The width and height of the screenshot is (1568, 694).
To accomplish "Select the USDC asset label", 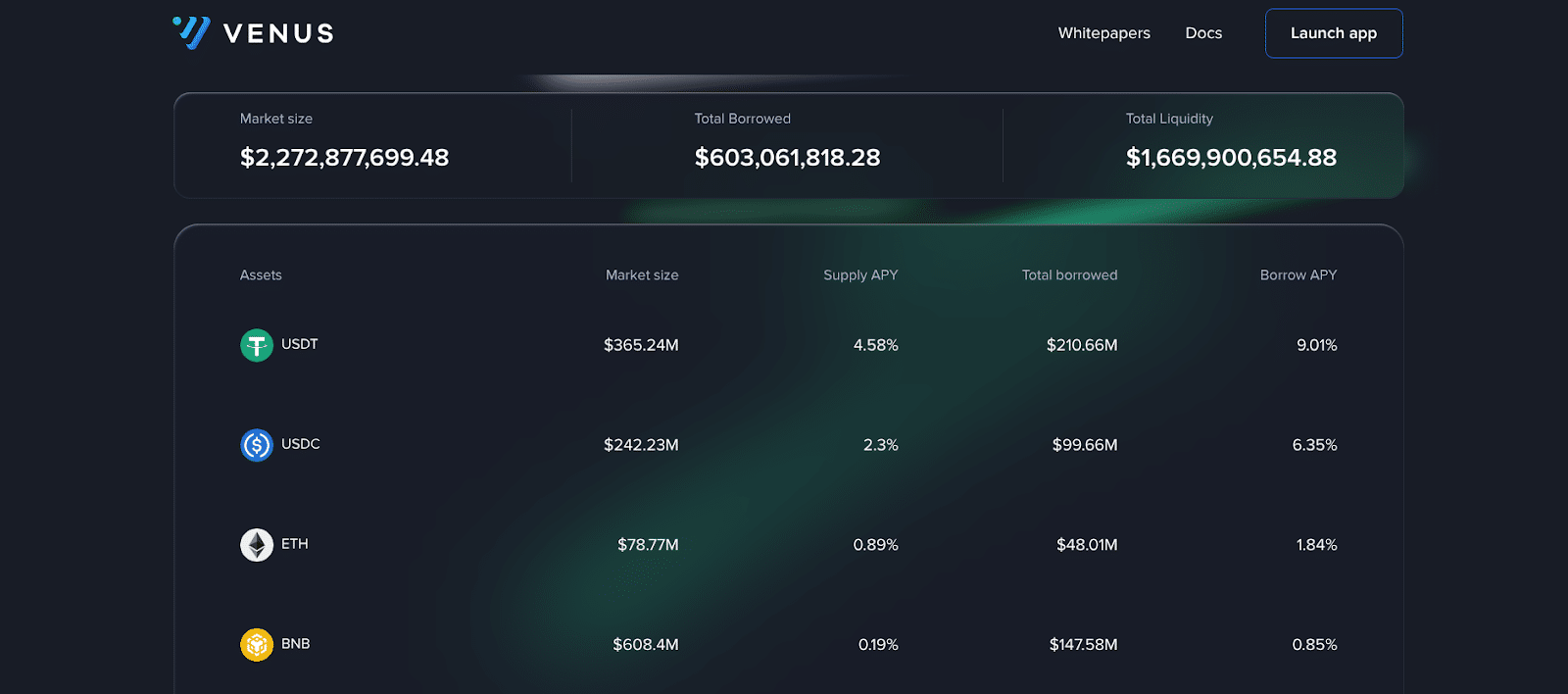I will (300, 444).
